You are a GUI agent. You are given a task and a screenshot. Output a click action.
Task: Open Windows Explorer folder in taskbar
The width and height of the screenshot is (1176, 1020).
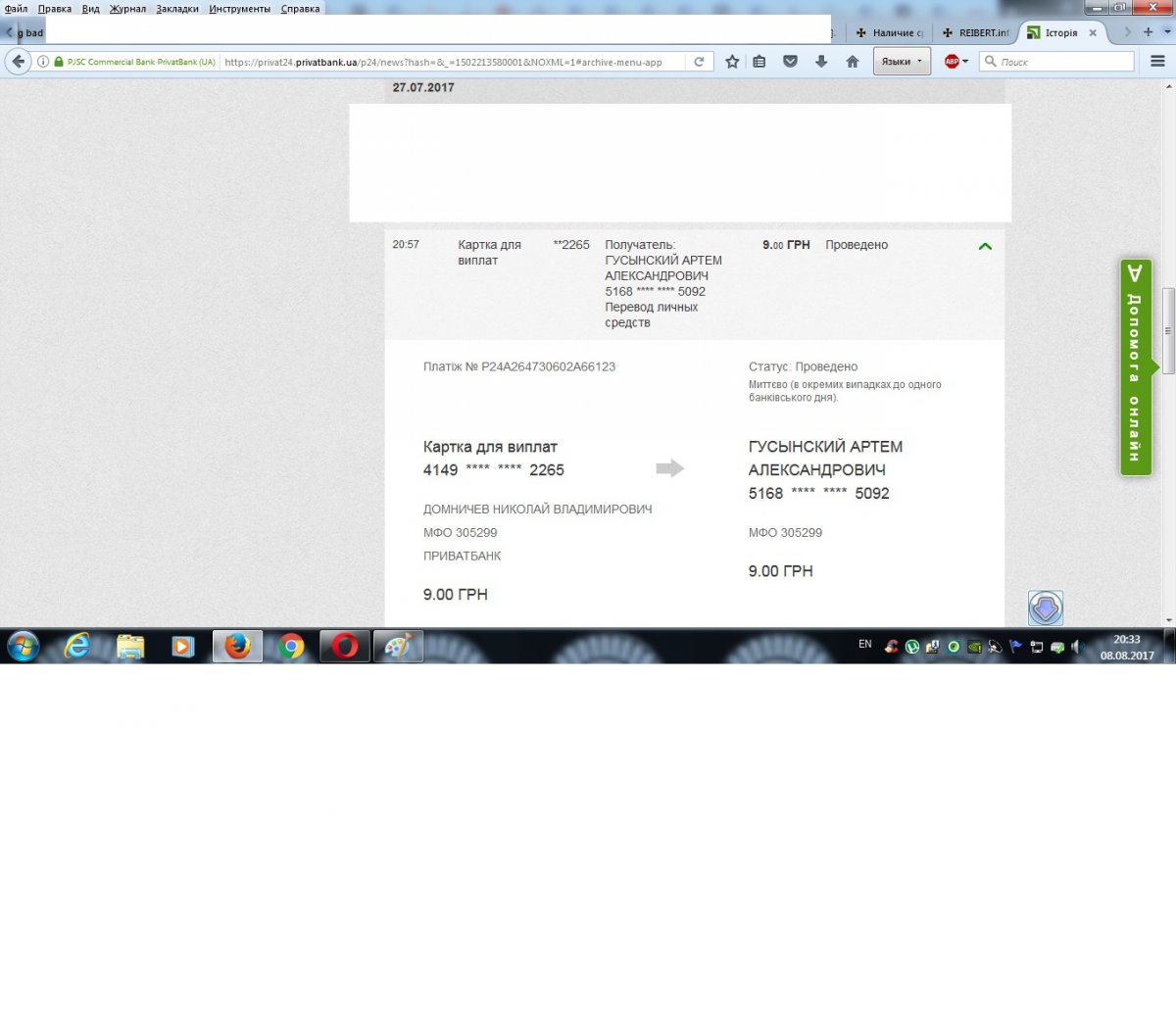pos(130,647)
